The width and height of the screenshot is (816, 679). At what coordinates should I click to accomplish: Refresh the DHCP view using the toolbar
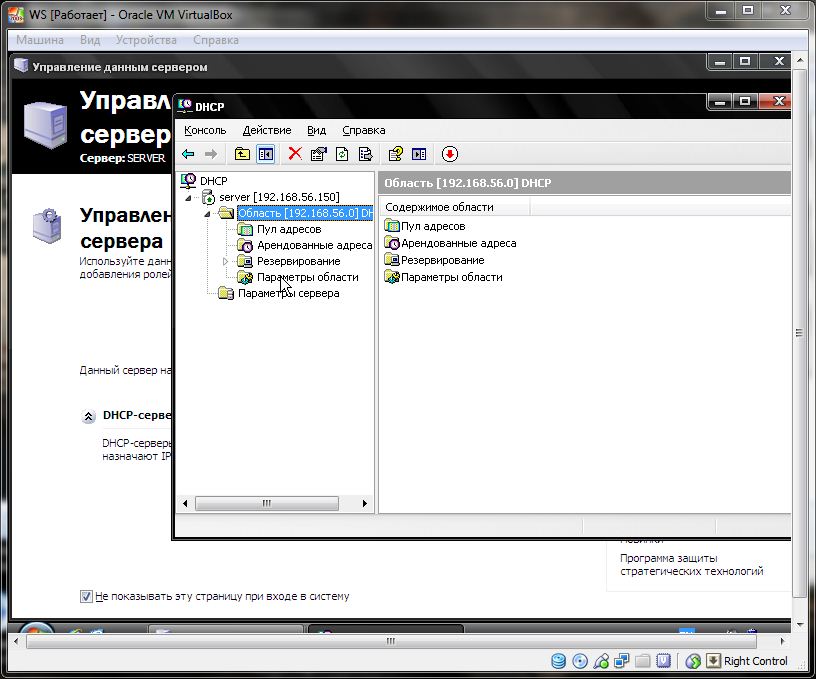pyautogui.click(x=342, y=154)
